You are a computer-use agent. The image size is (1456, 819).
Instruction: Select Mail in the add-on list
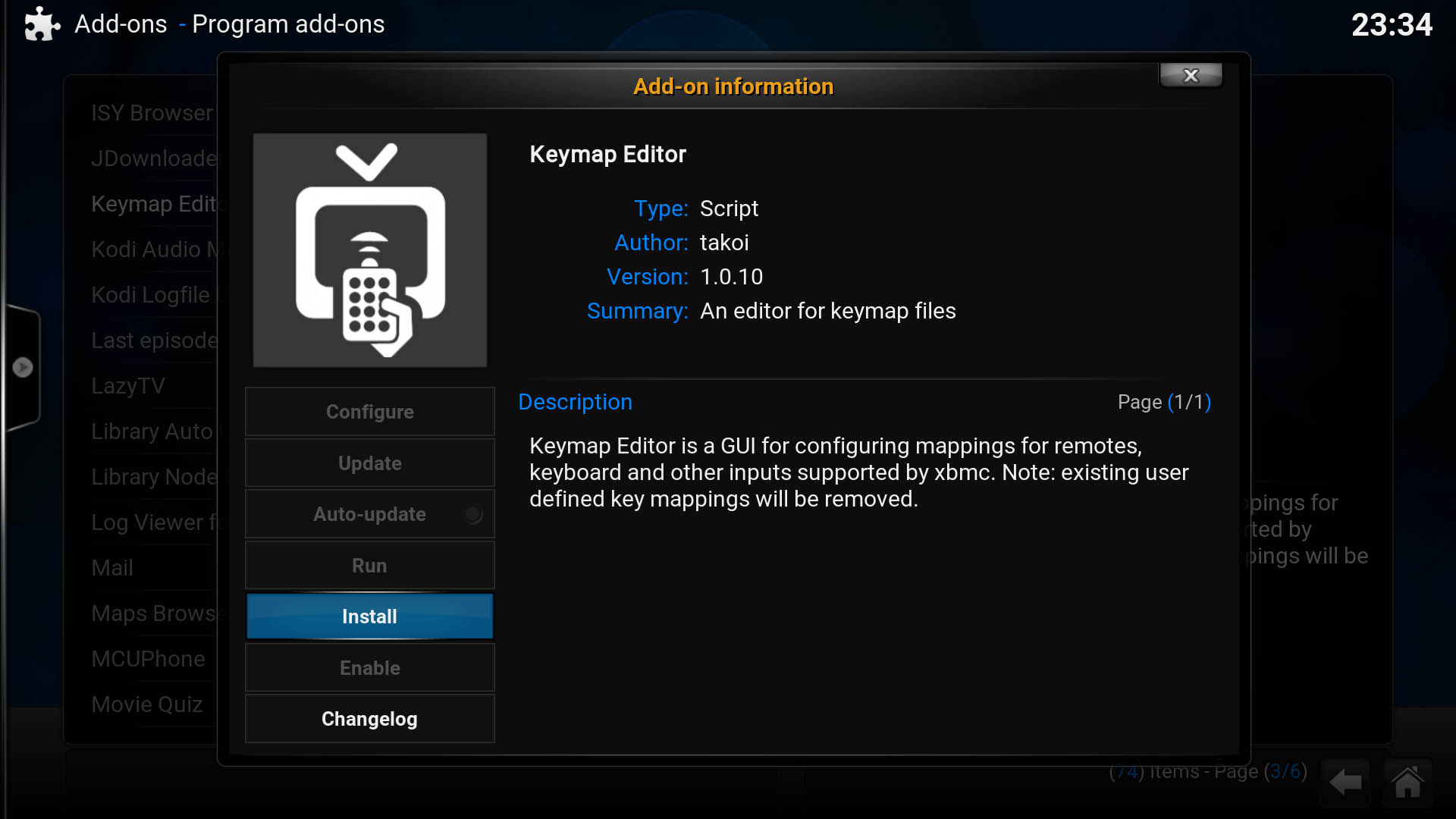[x=112, y=568]
